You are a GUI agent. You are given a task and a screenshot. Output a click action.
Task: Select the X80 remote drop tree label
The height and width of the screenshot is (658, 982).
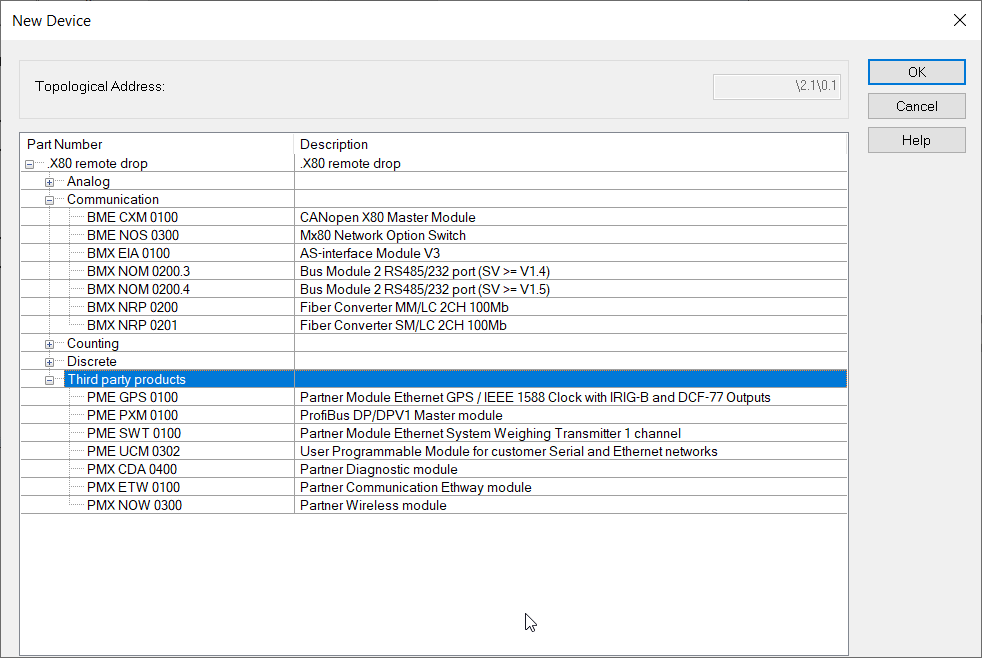98,163
